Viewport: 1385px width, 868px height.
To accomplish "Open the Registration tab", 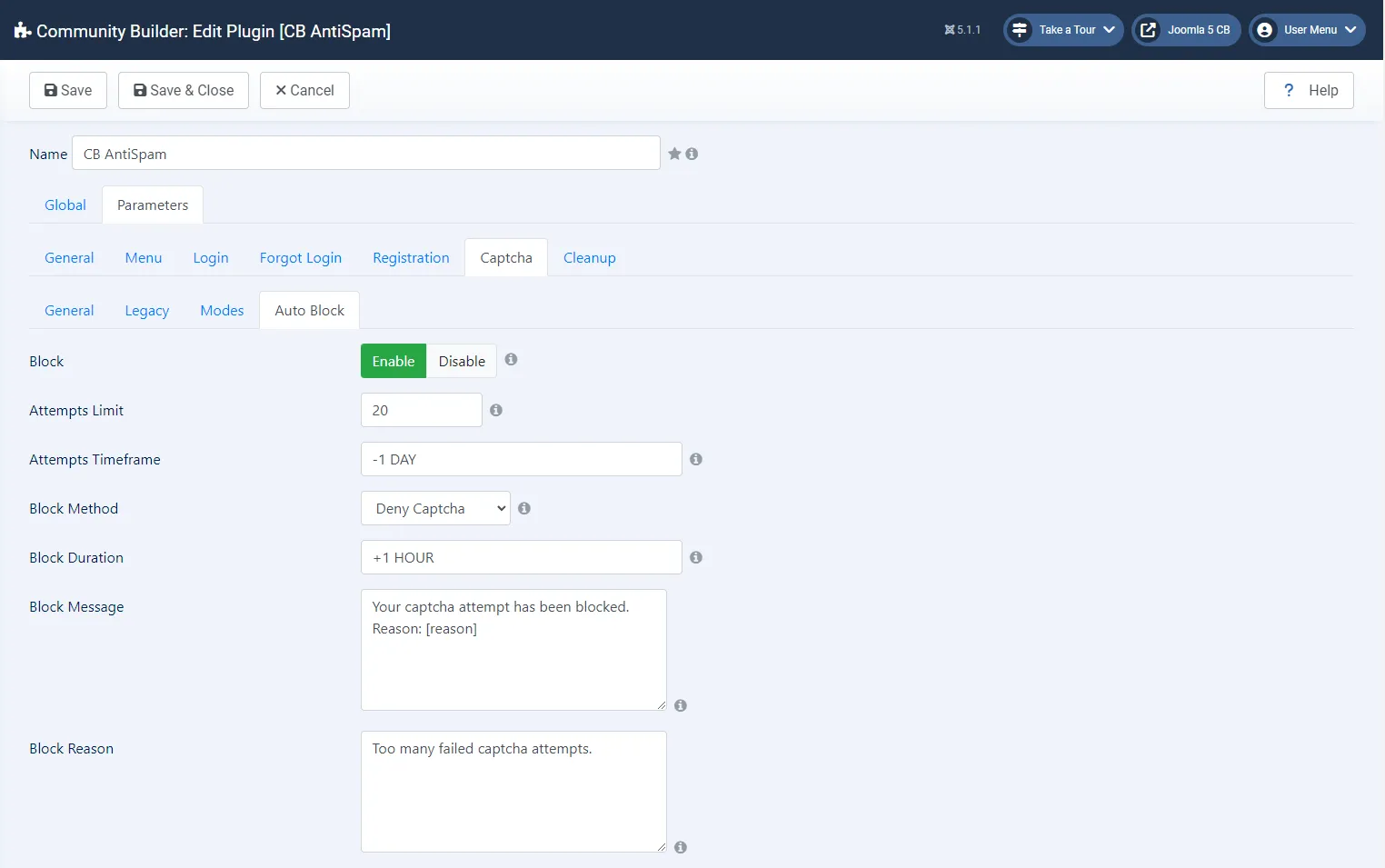I will pos(411,258).
